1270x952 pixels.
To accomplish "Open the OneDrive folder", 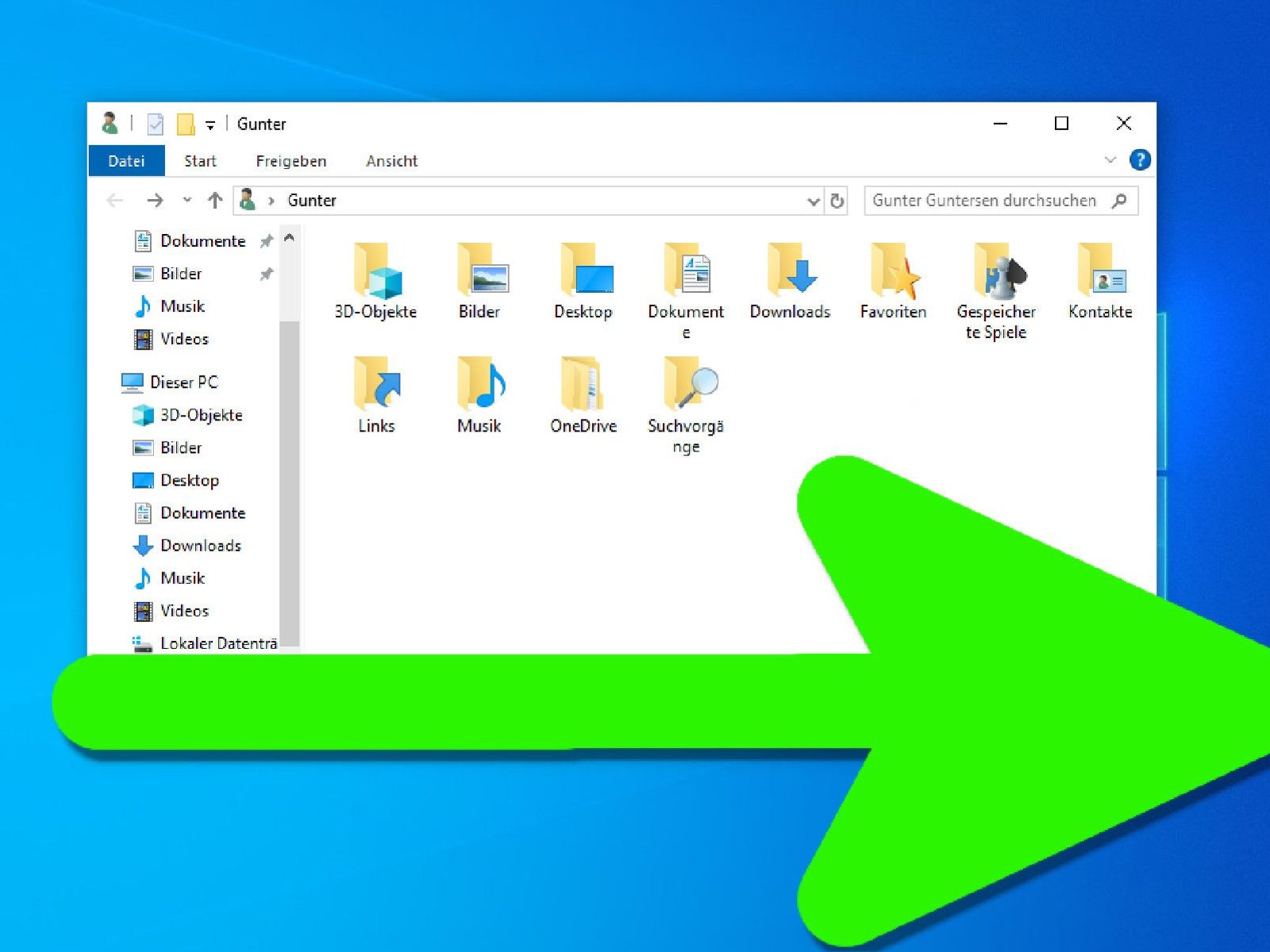I will tap(583, 387).
